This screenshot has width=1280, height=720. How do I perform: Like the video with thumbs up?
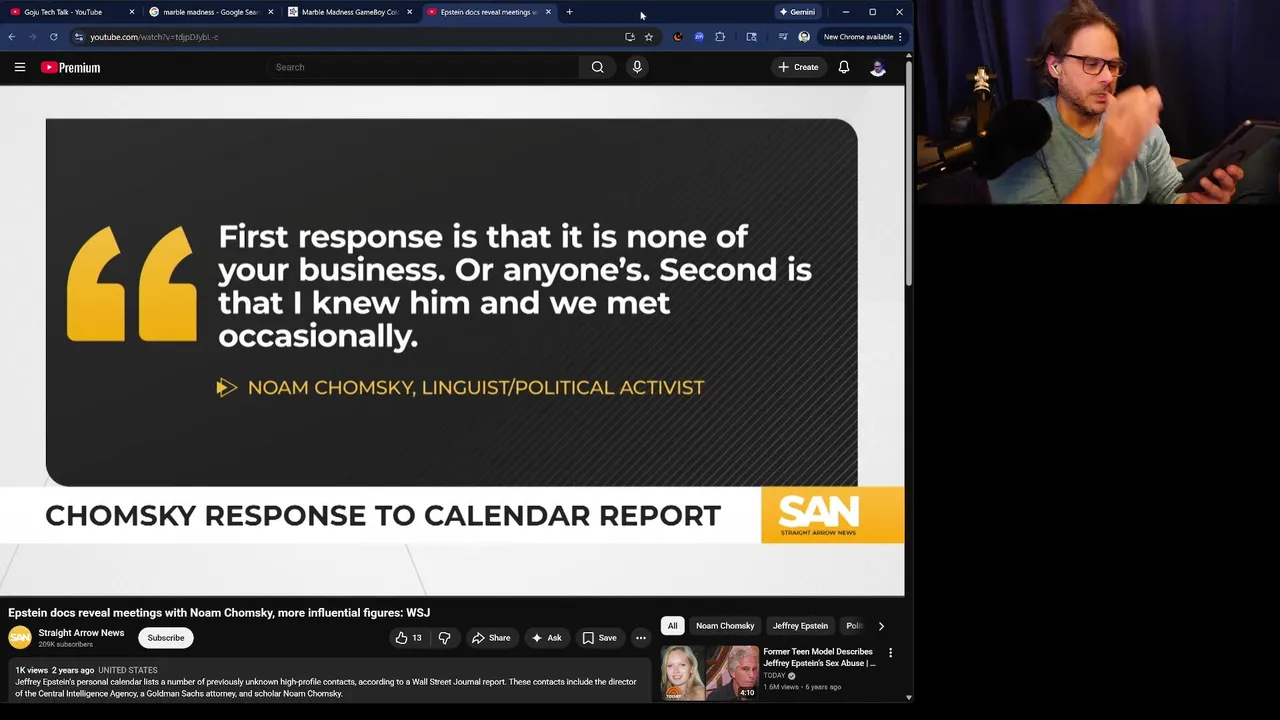[x=408, y=638]
